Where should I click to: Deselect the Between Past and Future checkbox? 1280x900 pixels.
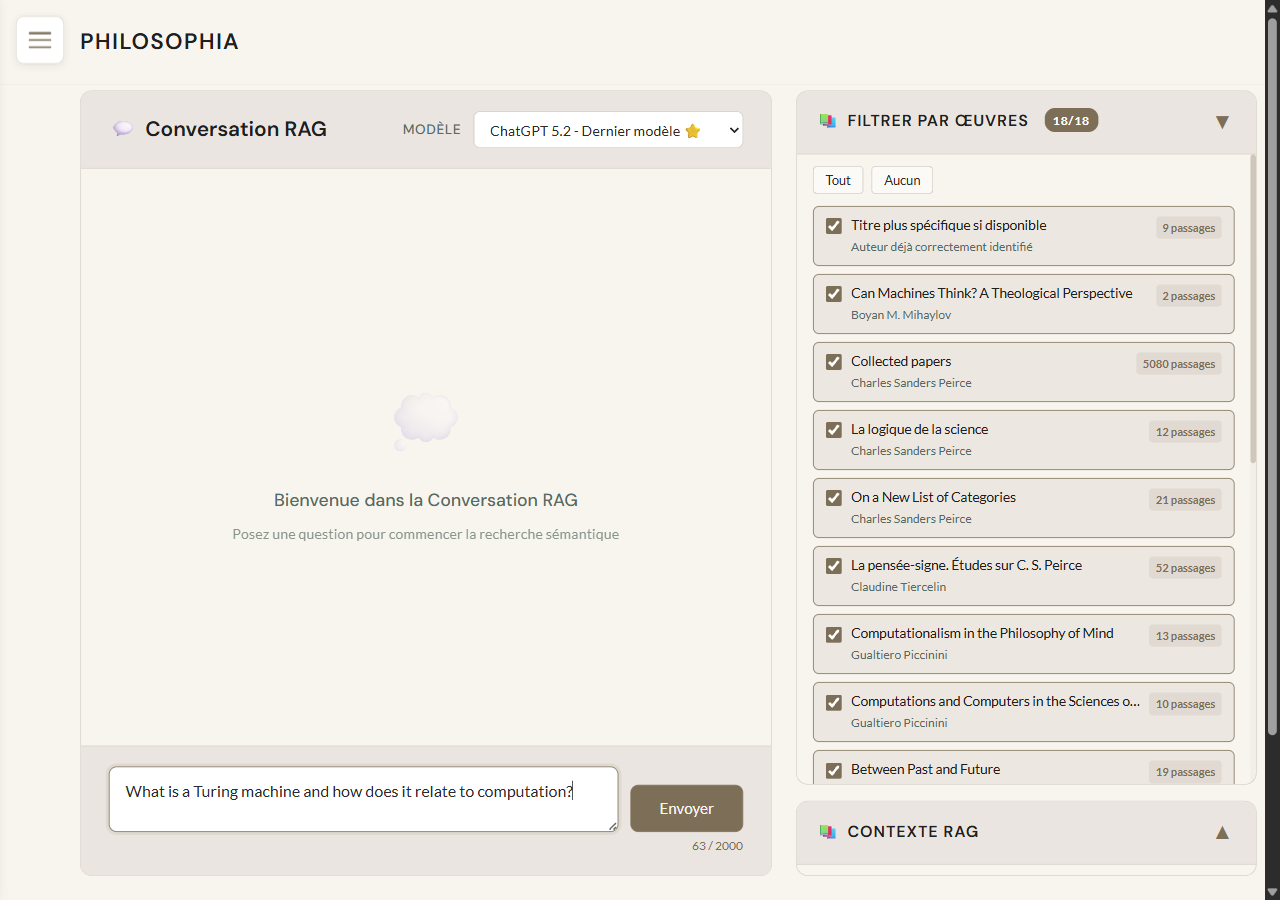click(834, 770)
